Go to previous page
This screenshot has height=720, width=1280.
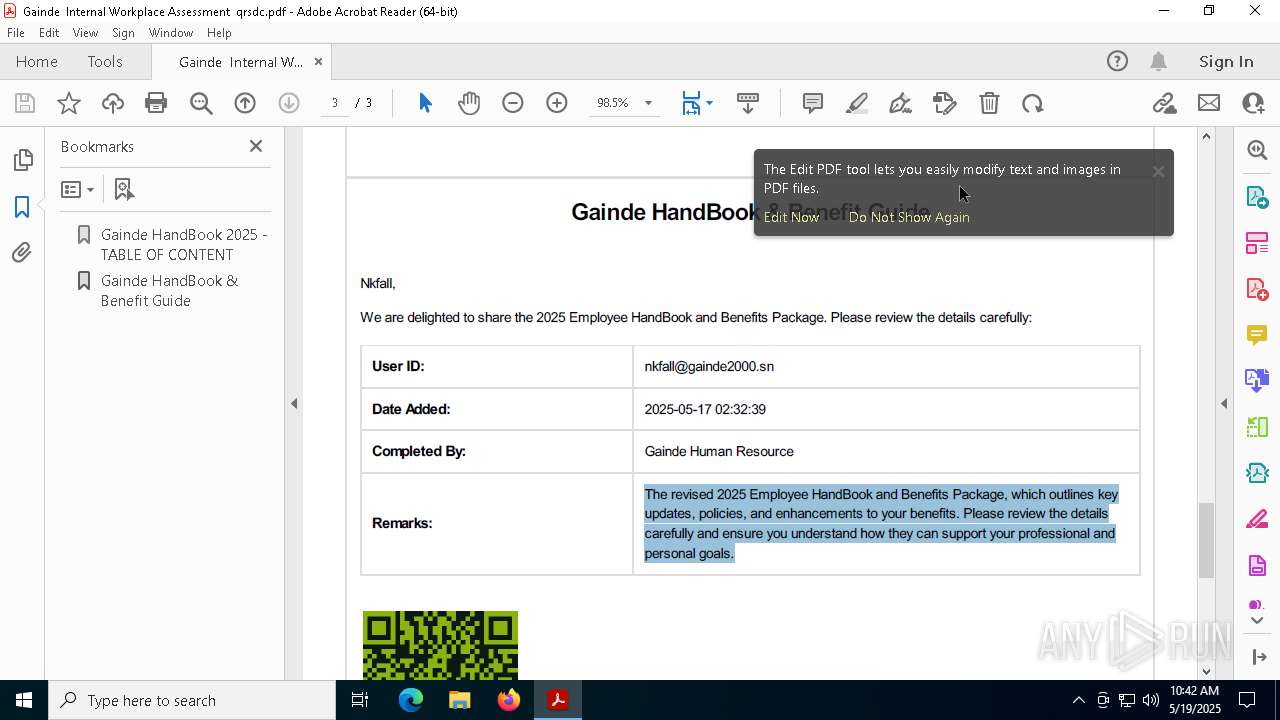[x=245, y=103]
